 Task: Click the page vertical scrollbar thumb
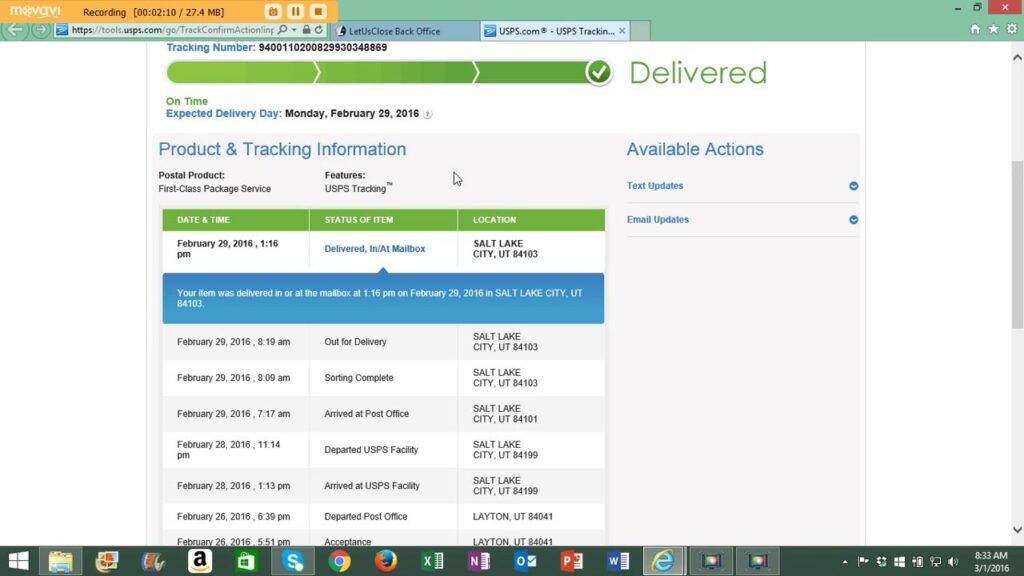pyautogui.click(x=1017, y=245)
